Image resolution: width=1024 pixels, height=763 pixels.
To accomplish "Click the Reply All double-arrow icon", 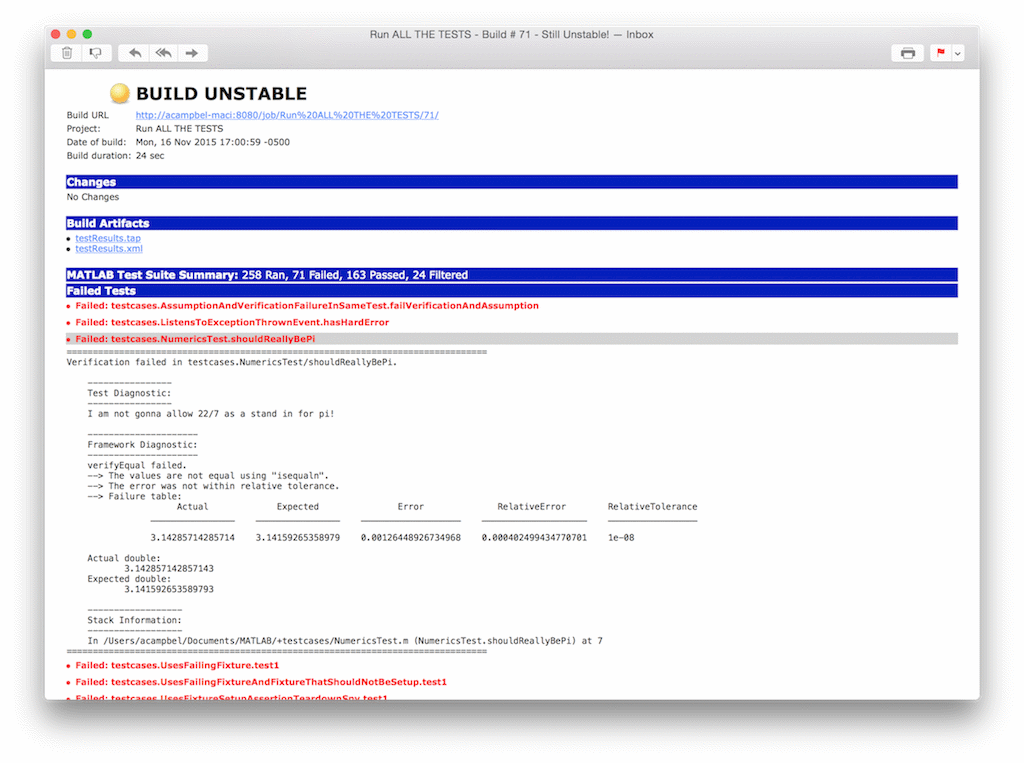I will coord(163,53).
